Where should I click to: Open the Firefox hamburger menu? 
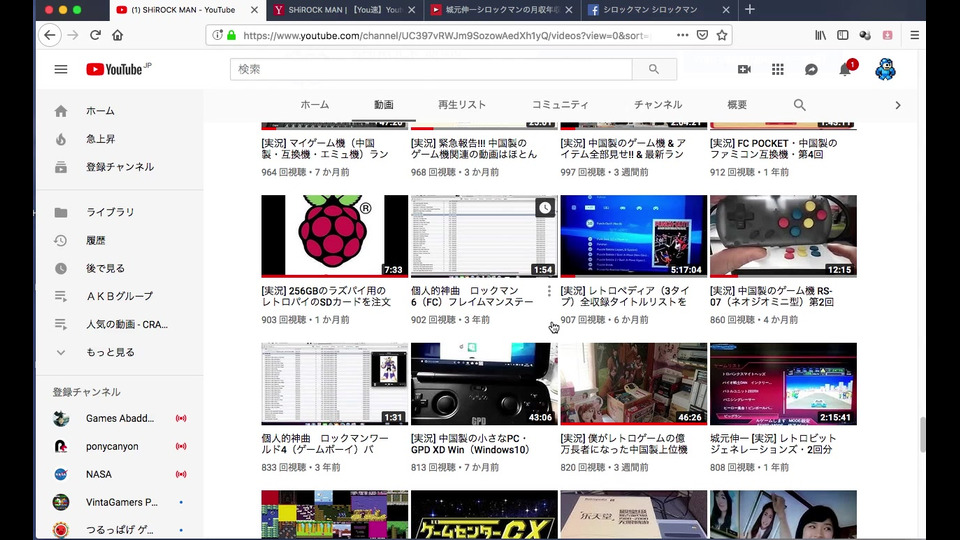point(915,35)
